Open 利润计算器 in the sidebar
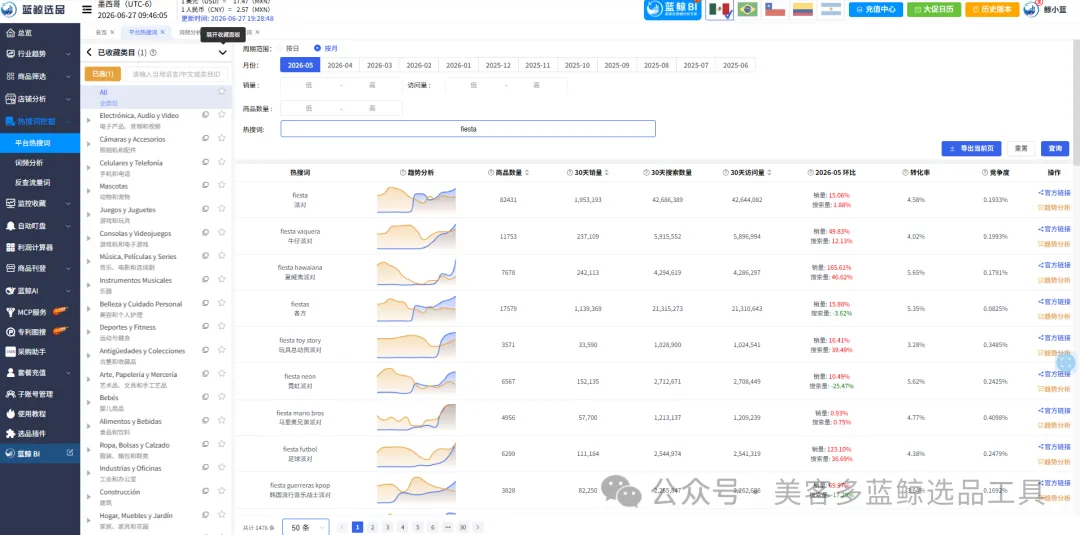The image size is (1080, 535). coord(35,247)
